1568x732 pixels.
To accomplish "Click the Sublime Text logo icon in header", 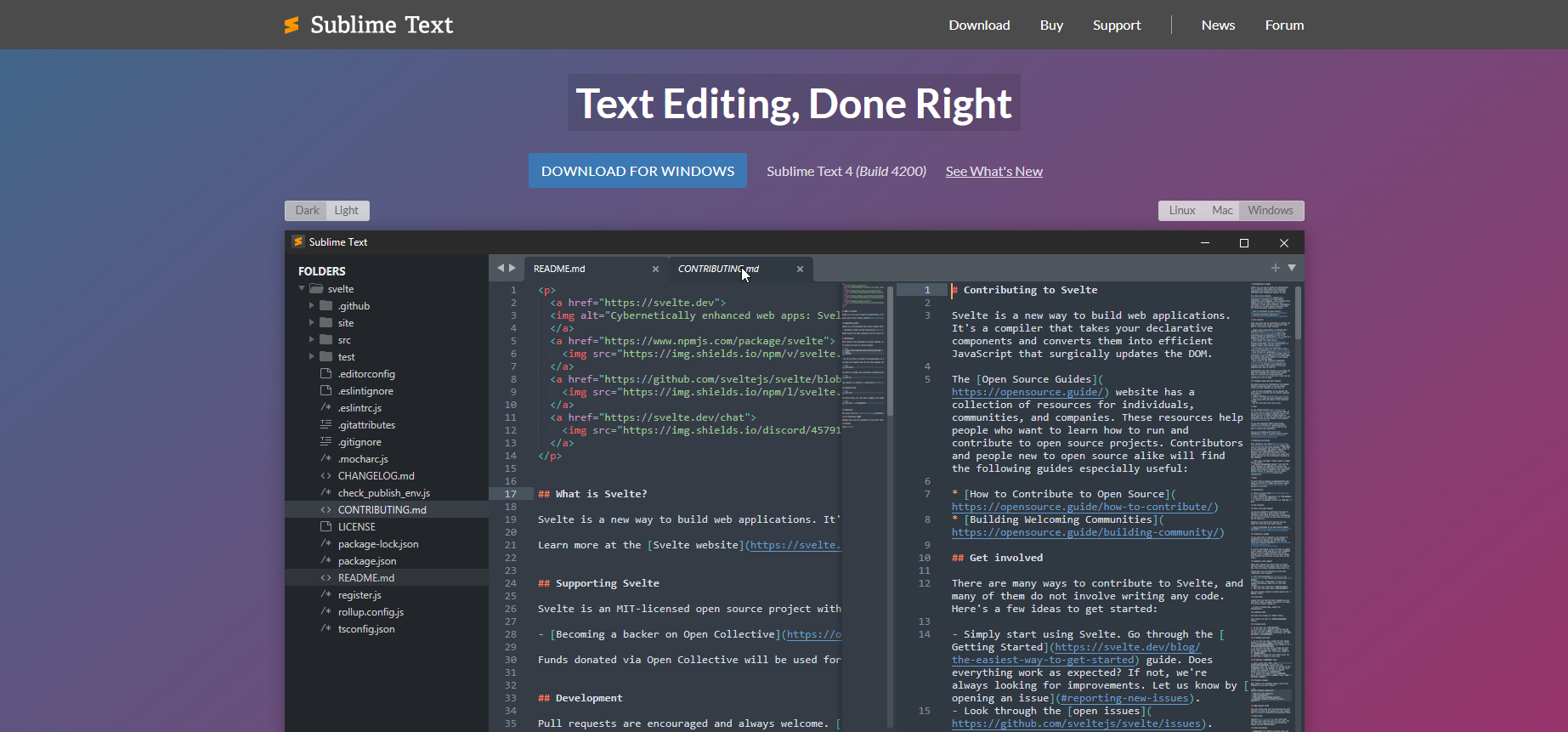I will pos(292,26).
